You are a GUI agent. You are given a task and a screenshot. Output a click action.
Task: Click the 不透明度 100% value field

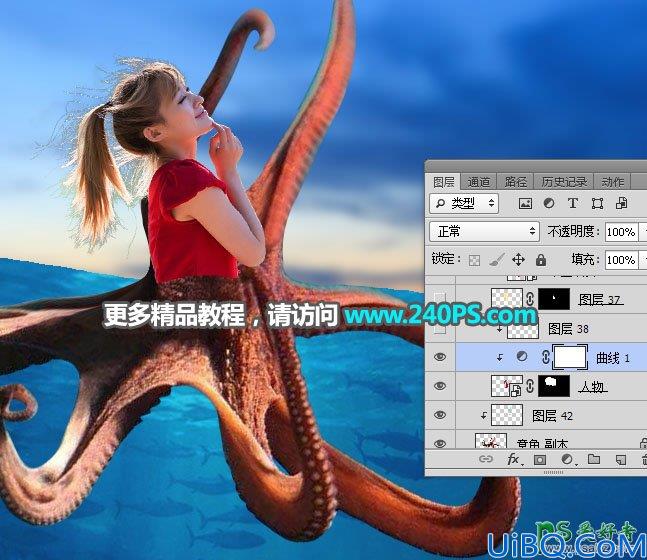click(x=621, y=232)
